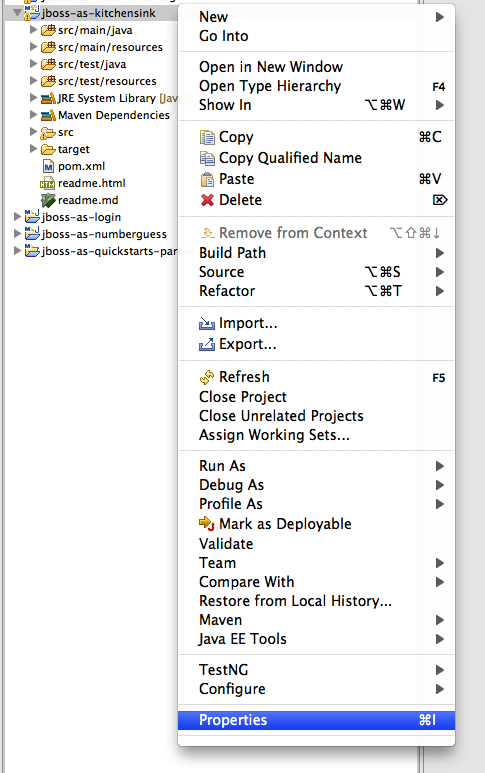Expand the src/test/java node
The height and width of the screenshot is (773, 485).
click(x=33, y=64)
